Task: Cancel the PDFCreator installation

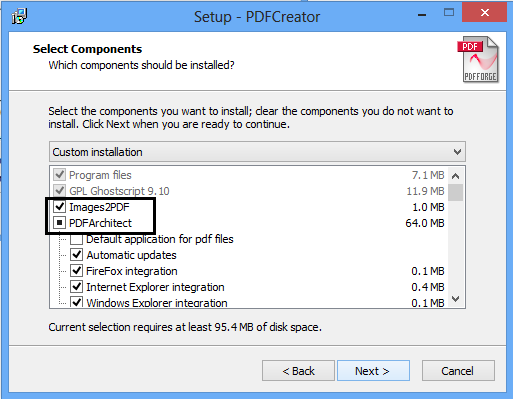Action: 458,371
